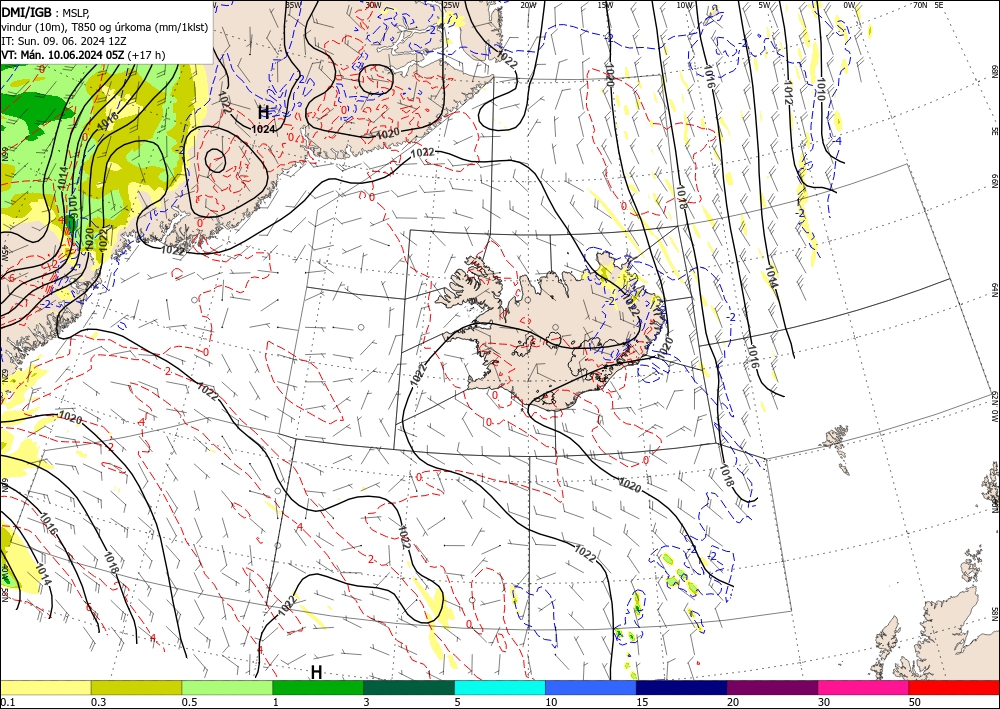The image size is (1000, 709).
Task: Click the light green 0.5–1 legend swatch
Action: (x=227, y=687)
